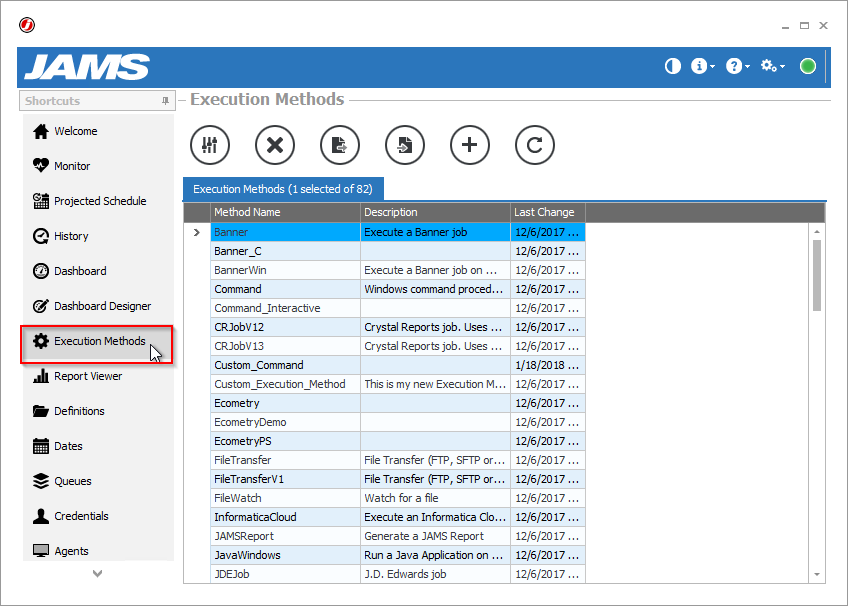The width and height of the screenshot is (848, 606).
Task: Open the Help question-mark dropdown
Action: click(x=737, y=66)
